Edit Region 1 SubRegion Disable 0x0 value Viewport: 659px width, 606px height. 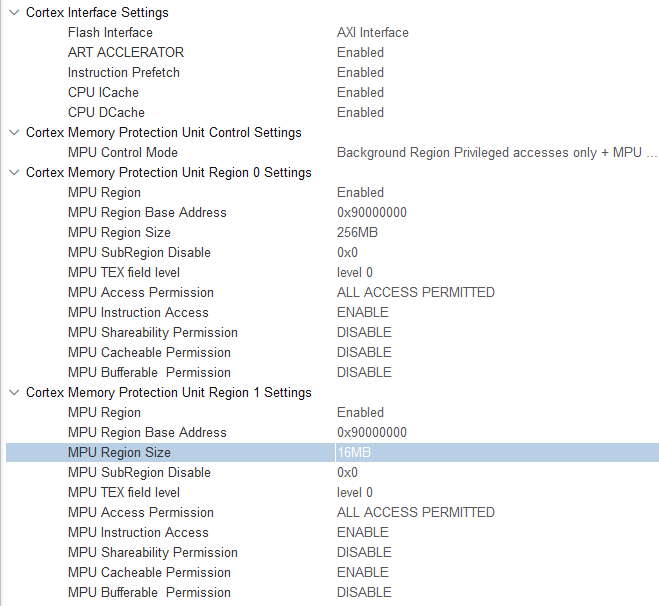pos(347,472)
